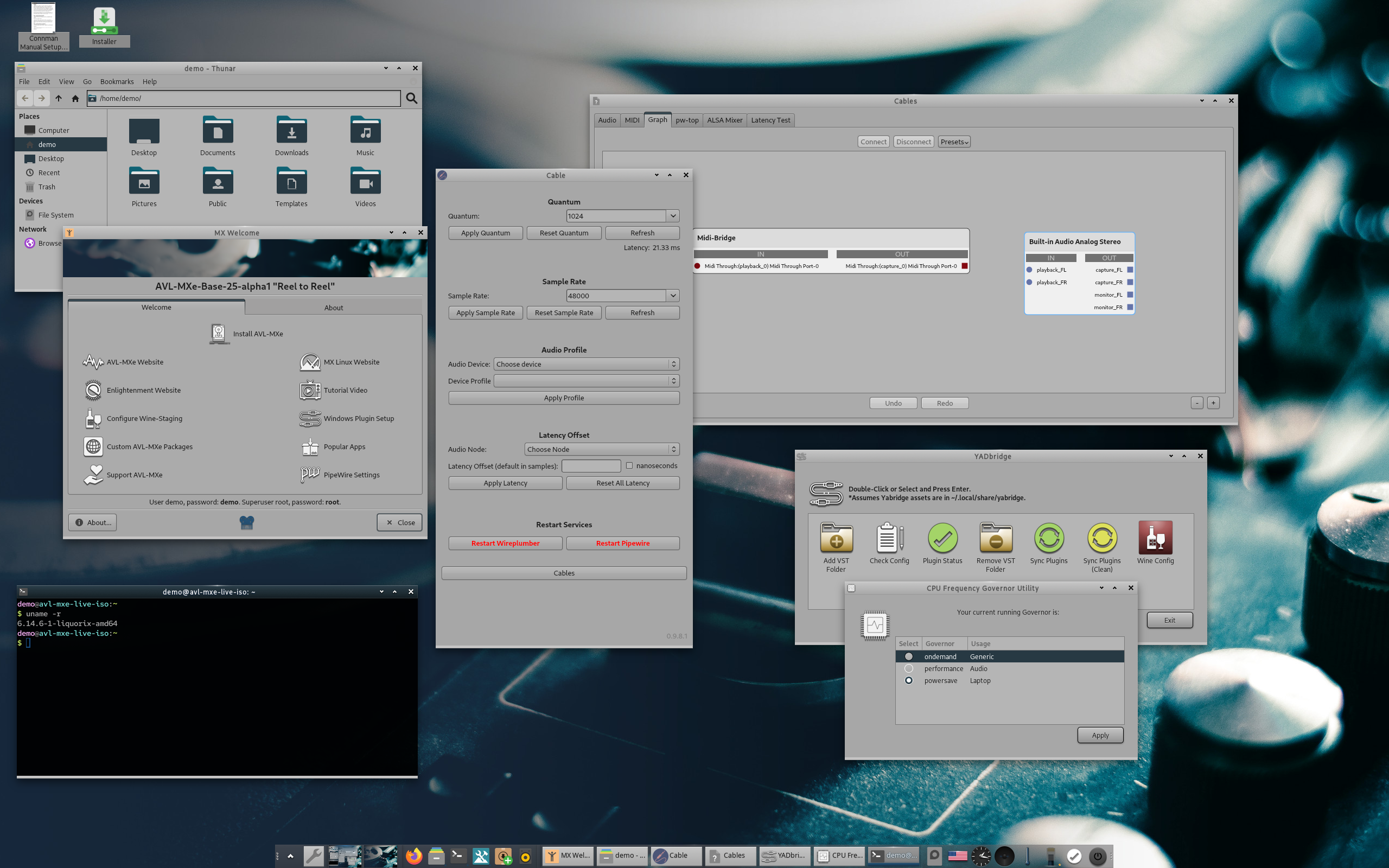Select the ondemand governor radio button

pos(909,656)
